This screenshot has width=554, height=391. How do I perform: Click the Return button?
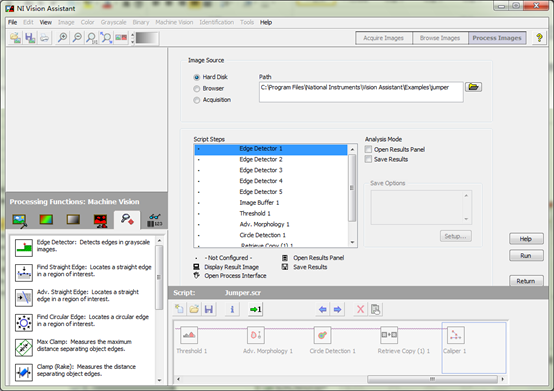(x=526, y=281)
